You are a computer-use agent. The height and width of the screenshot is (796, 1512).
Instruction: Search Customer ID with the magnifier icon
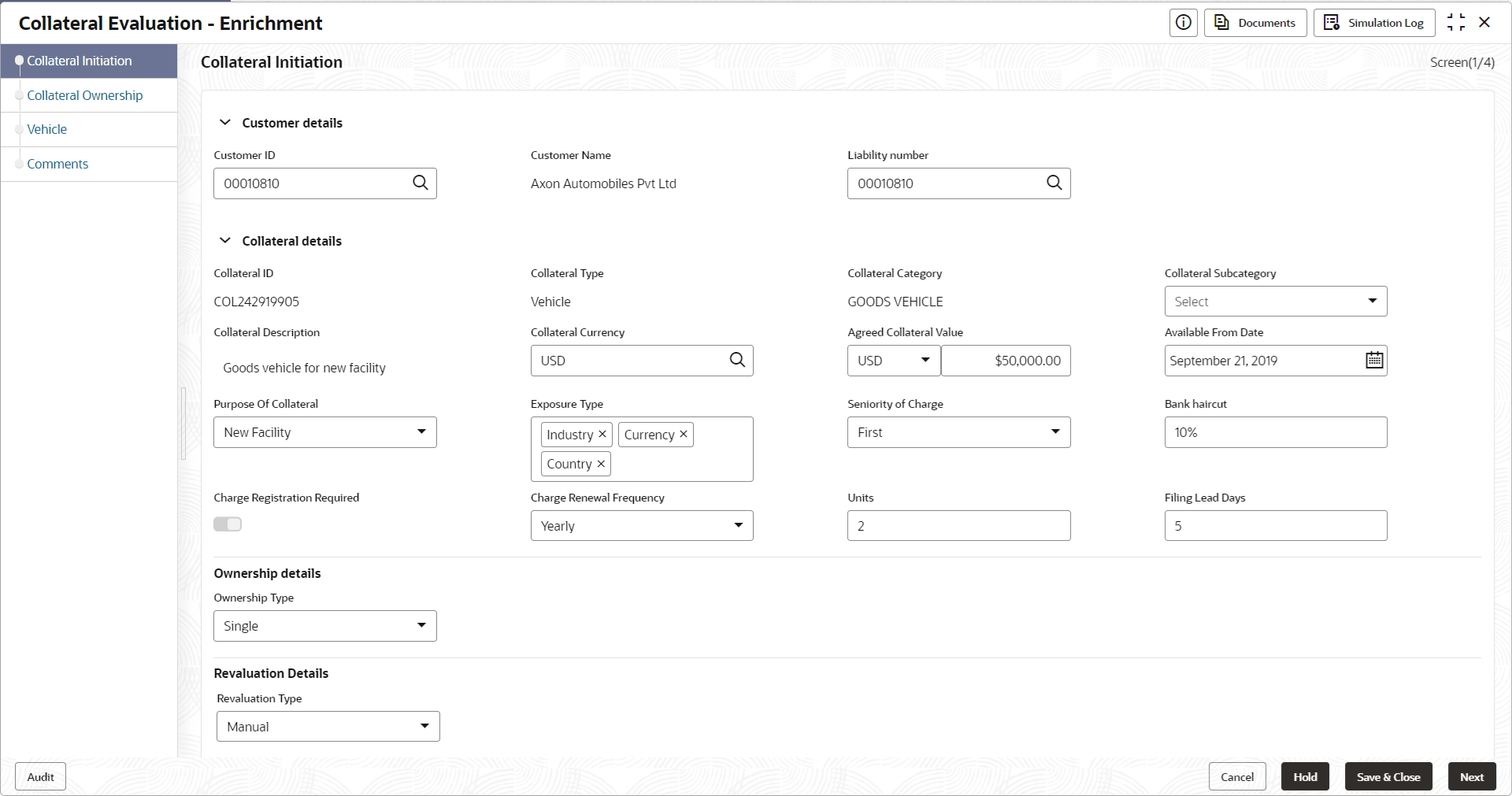[x=421, y=183]
